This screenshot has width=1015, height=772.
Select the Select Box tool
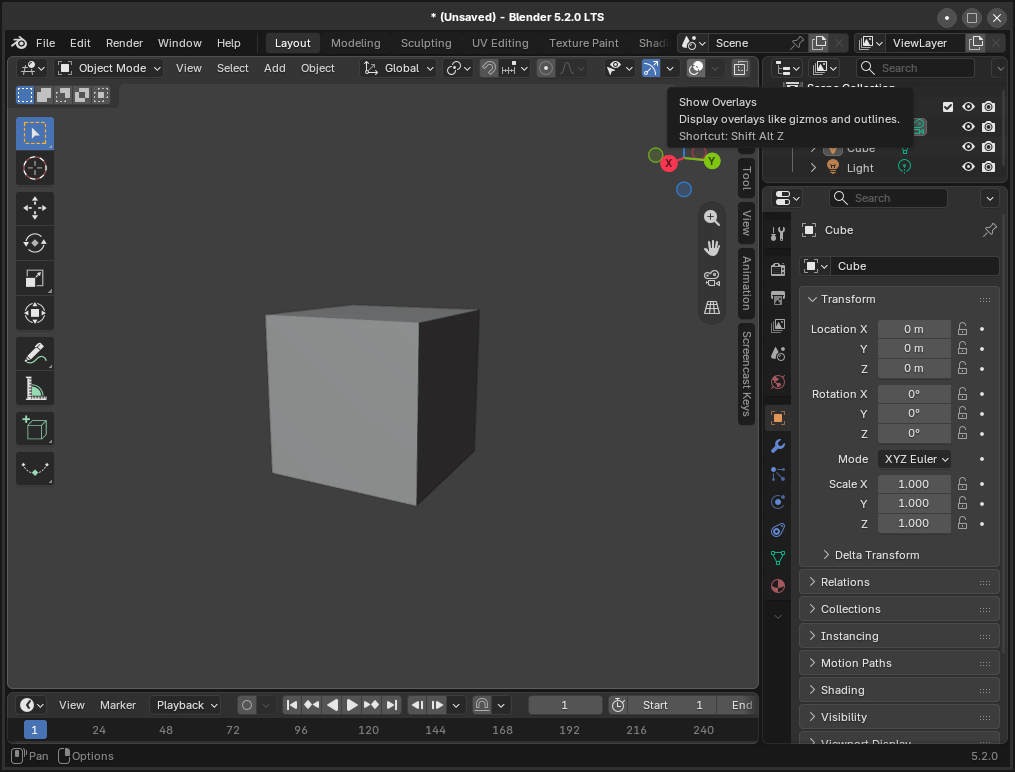click(34, 133)
